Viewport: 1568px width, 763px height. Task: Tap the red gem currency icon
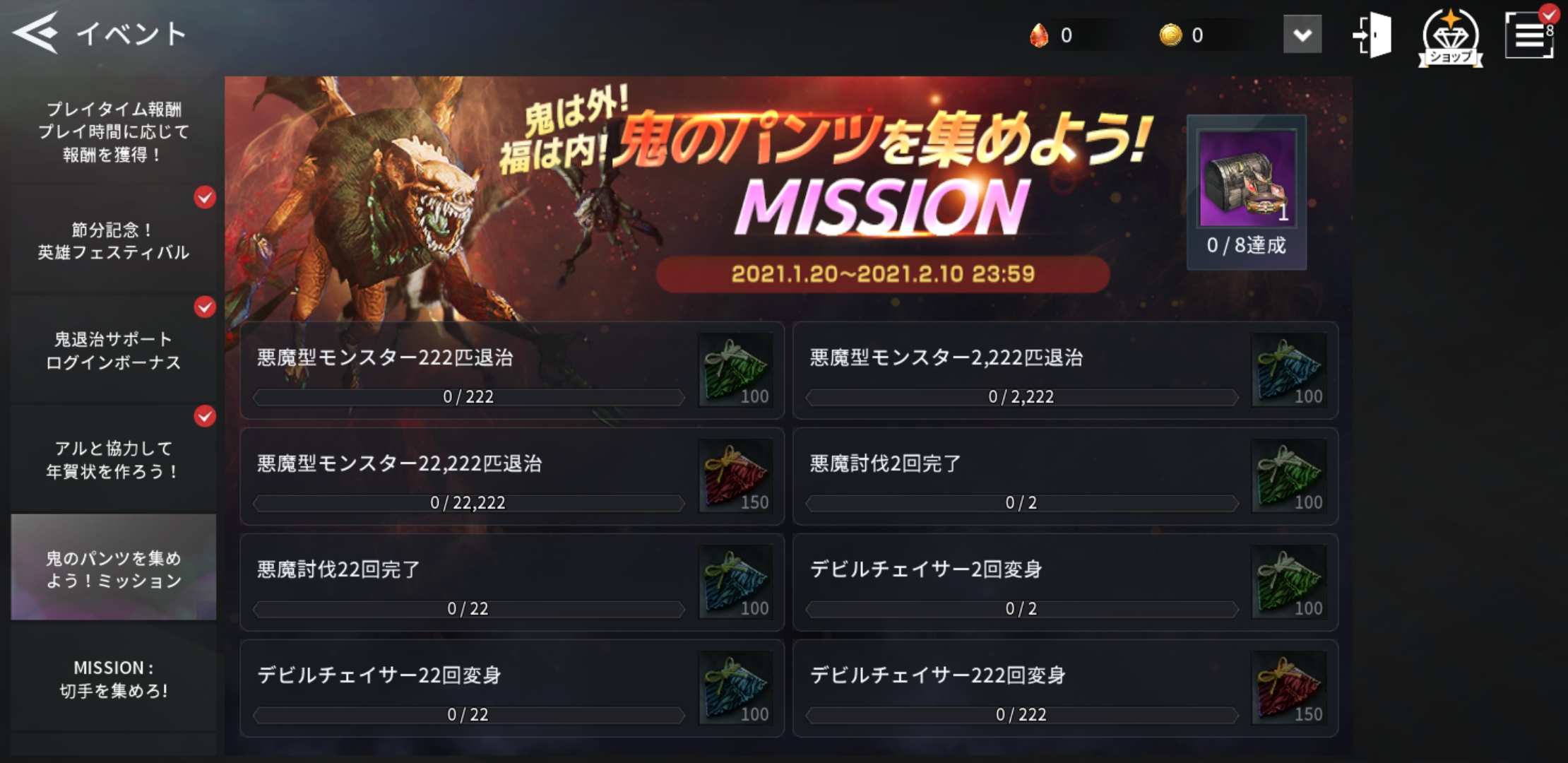click(x=1039, y=35)
